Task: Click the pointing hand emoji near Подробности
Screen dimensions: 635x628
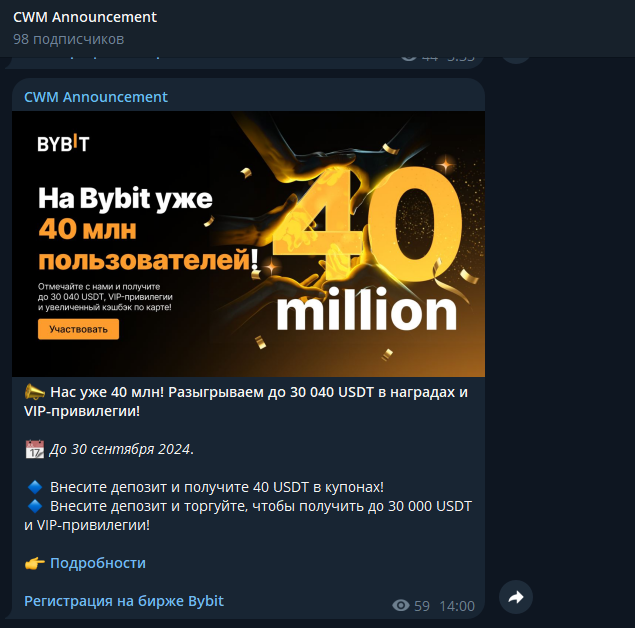Action: tap(35, 563)
